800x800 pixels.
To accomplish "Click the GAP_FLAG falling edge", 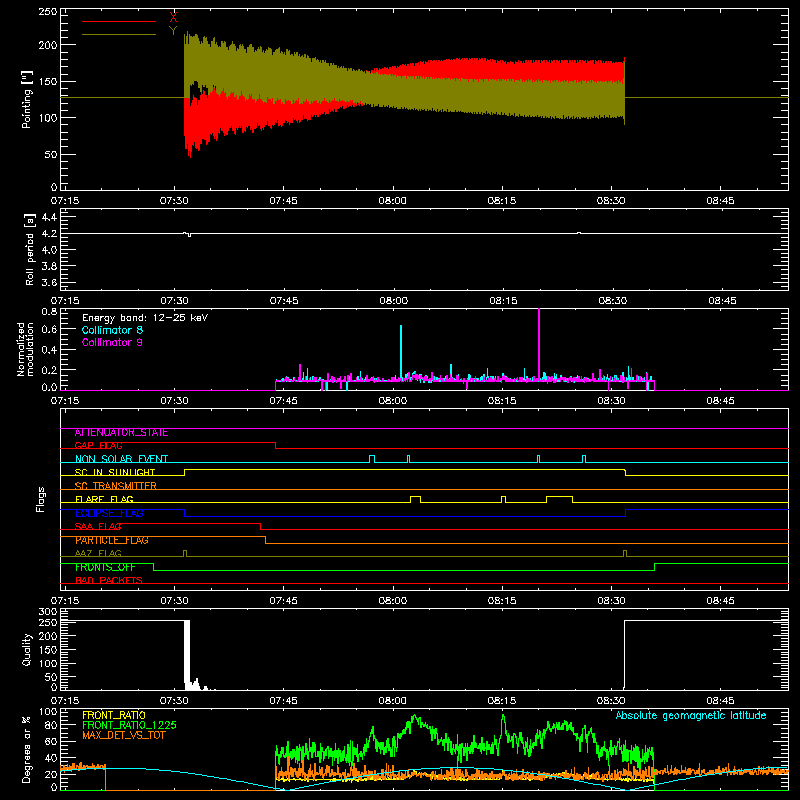I will click(276, 445).
